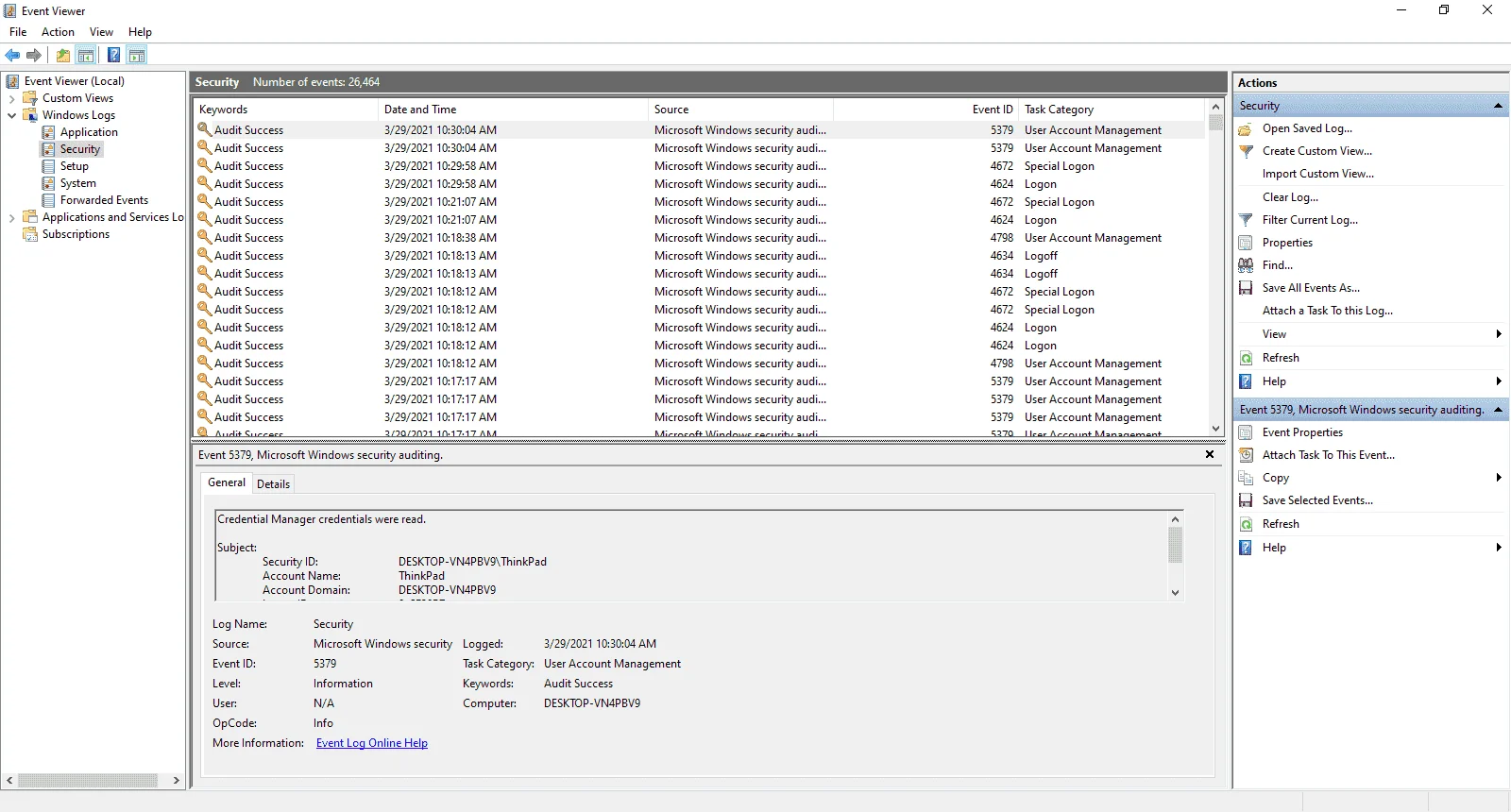Click the folder Up One Level toolbar icon
The width and height of the screenshot is (1511, 812).
click(x=63, y=56)
